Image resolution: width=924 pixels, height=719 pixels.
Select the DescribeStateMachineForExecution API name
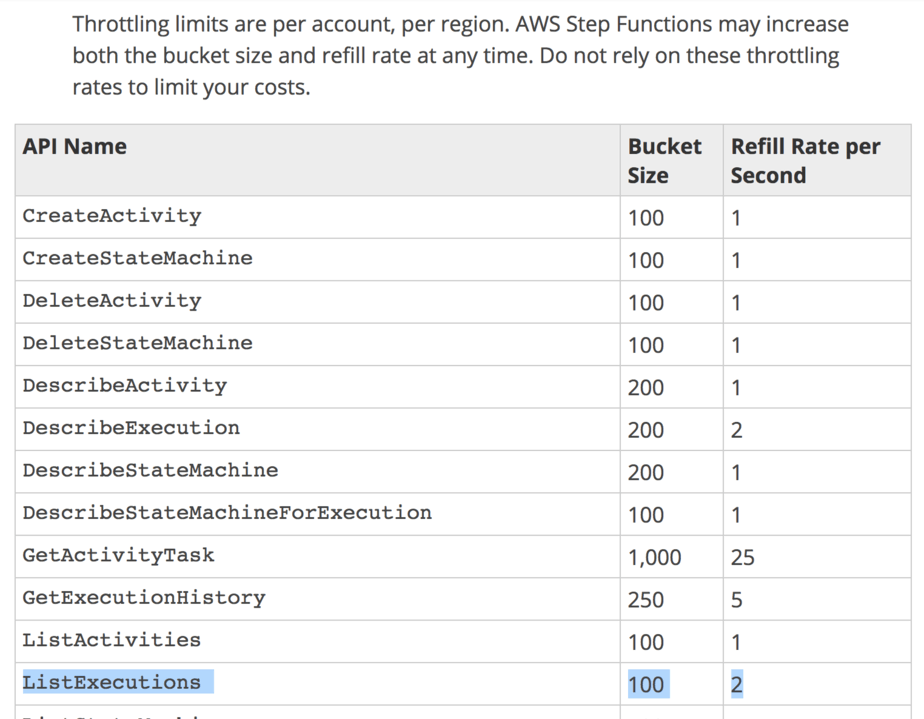pyautogui.click(x=227, y=513)
